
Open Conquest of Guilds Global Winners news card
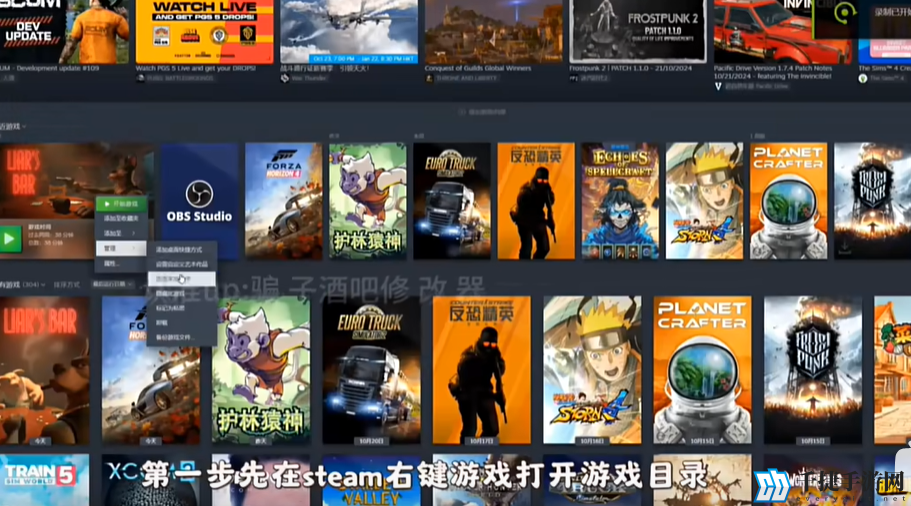(493, 31)
